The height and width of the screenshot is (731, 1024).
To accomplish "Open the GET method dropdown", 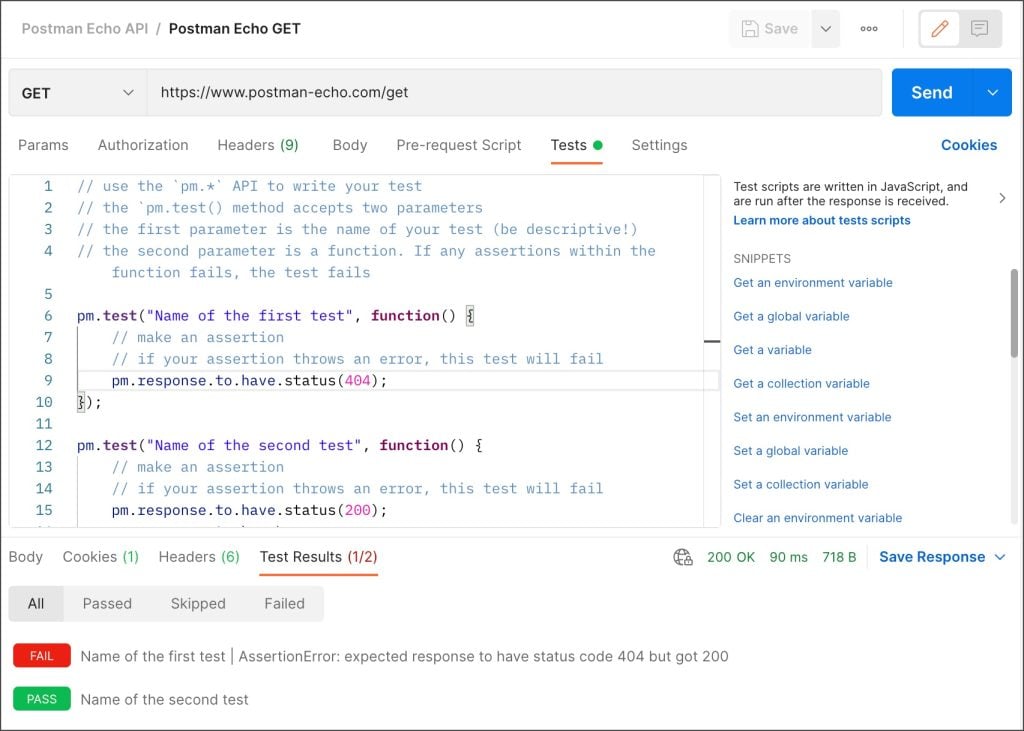I will (77, 92).
